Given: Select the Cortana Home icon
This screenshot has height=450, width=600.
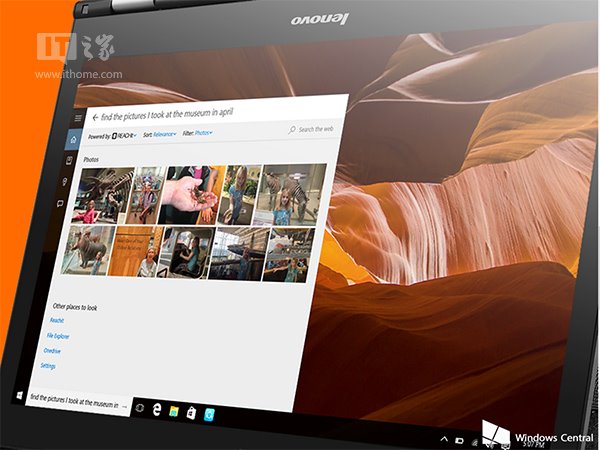Looking at the screenshot, I should pos(73,140).
